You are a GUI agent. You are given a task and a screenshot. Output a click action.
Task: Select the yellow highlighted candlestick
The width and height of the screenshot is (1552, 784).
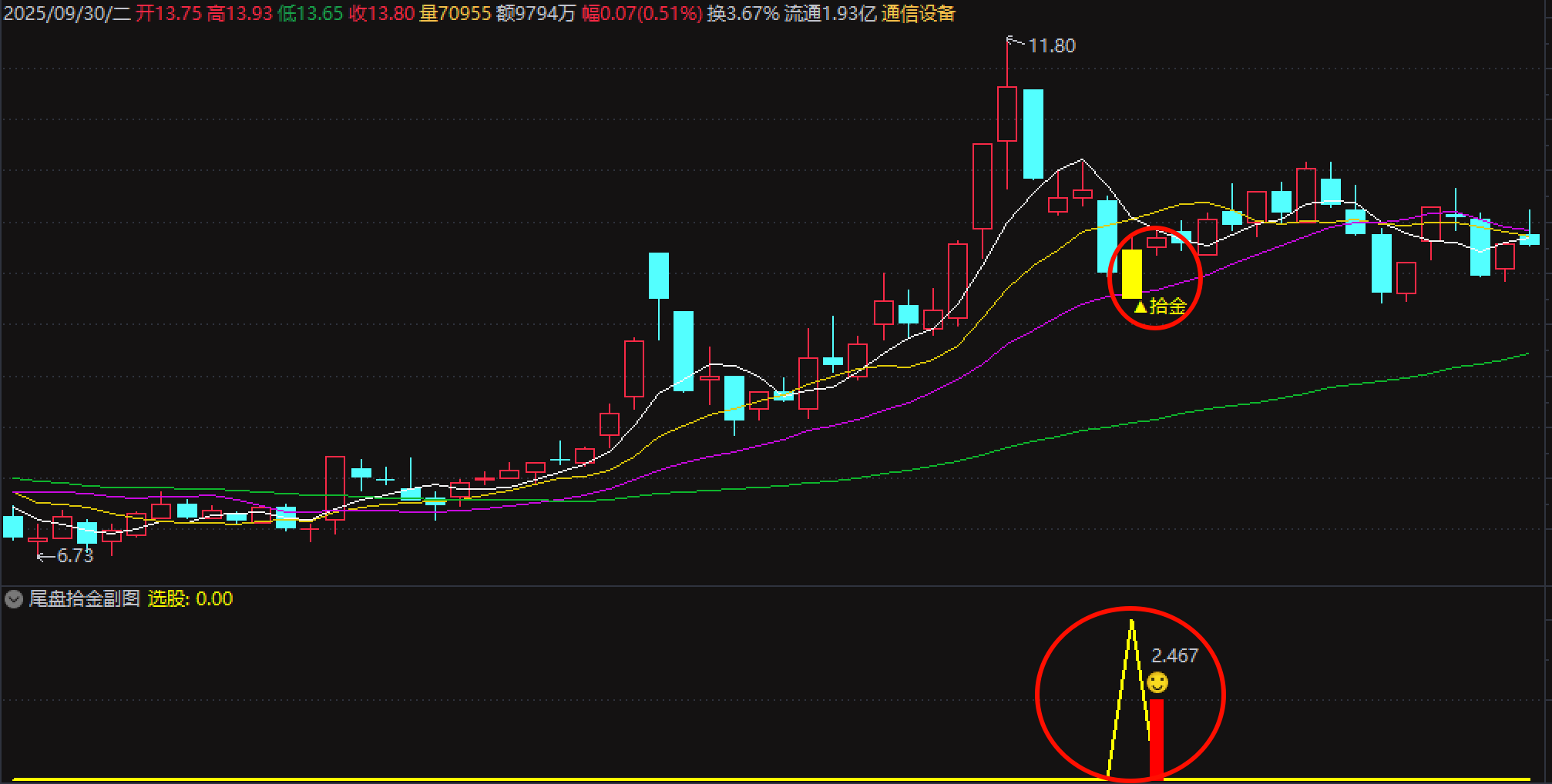[x=1131, y=273]
